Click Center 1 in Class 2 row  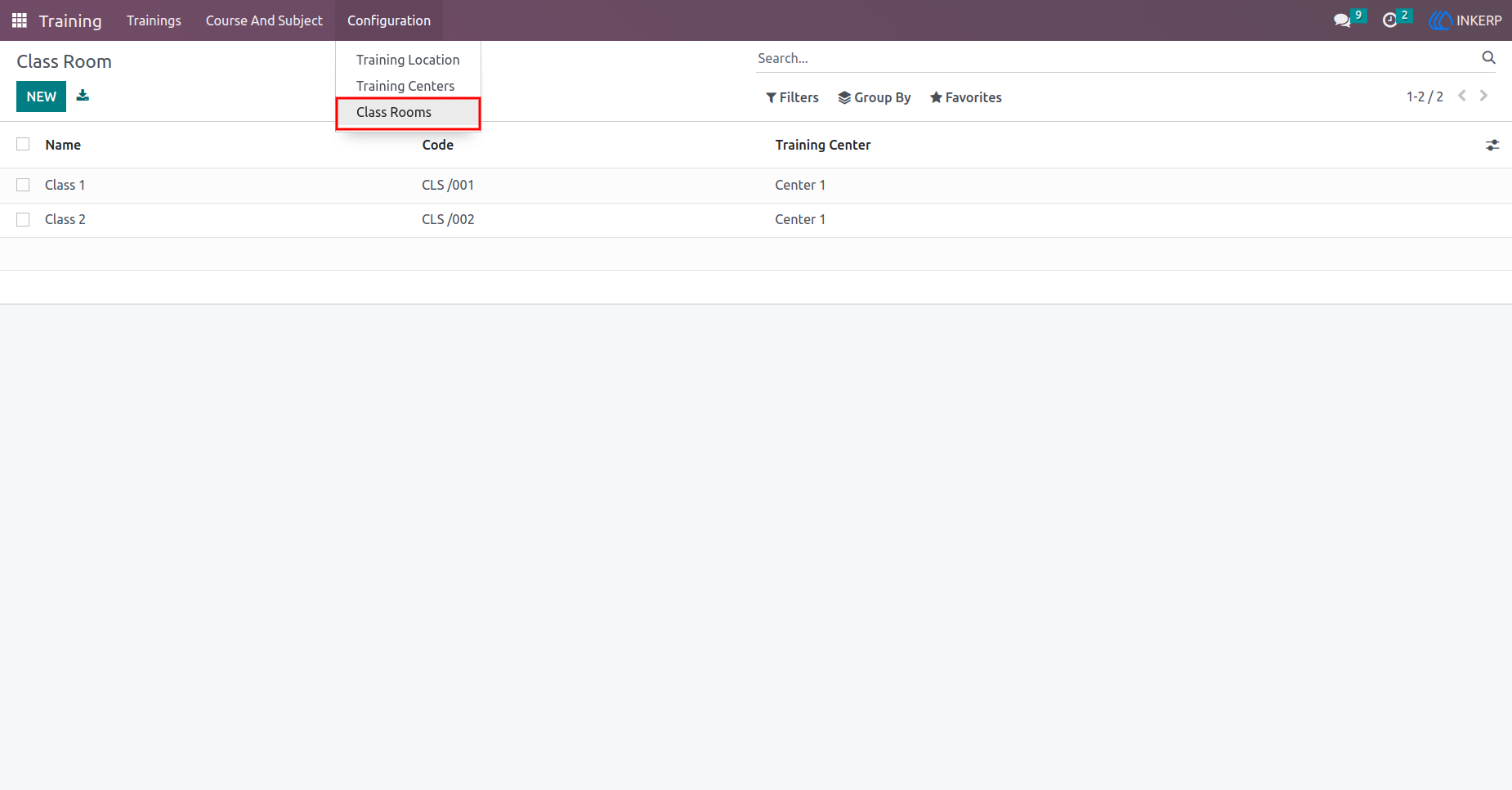pos(800,219)
